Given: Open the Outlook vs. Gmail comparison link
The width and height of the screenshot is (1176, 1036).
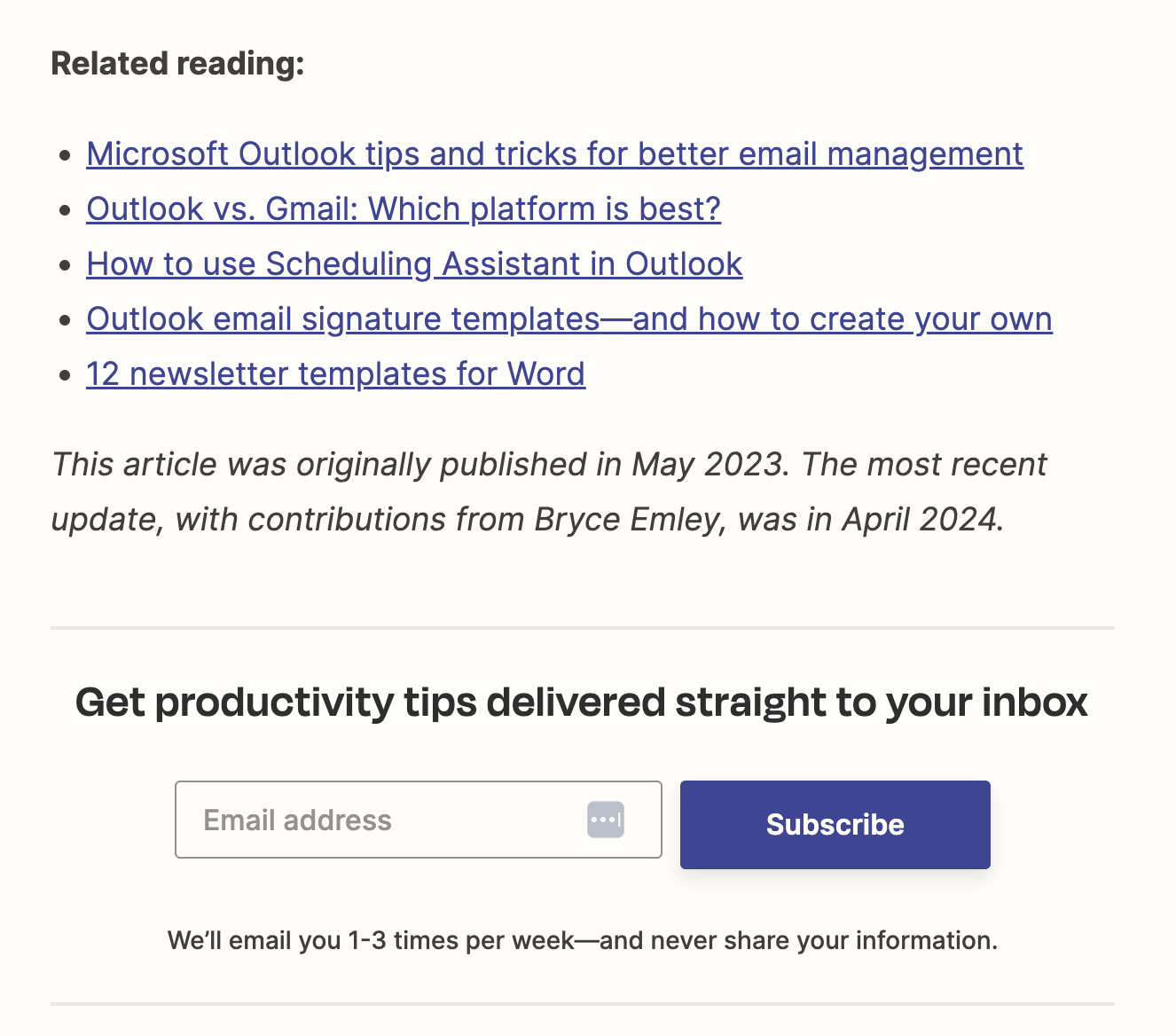Looking at the screenshot, I should pos(403,208).
